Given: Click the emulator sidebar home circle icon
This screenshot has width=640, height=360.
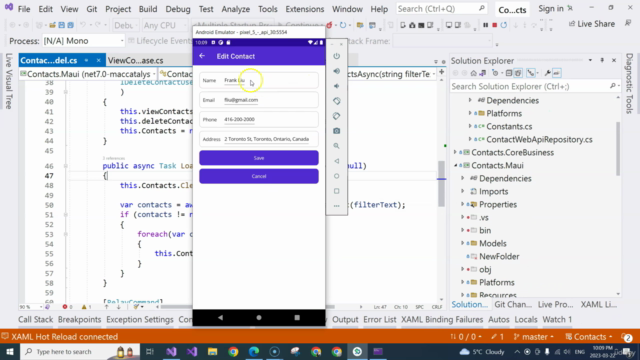Looking at the screenshot, I should (336, 176).
